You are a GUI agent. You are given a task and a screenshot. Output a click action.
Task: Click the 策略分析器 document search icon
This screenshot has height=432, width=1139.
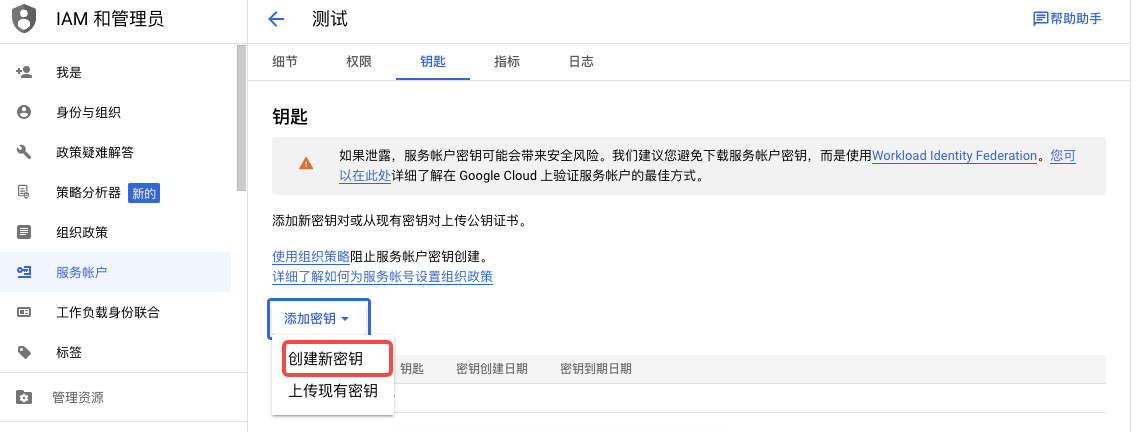point(24,192)
